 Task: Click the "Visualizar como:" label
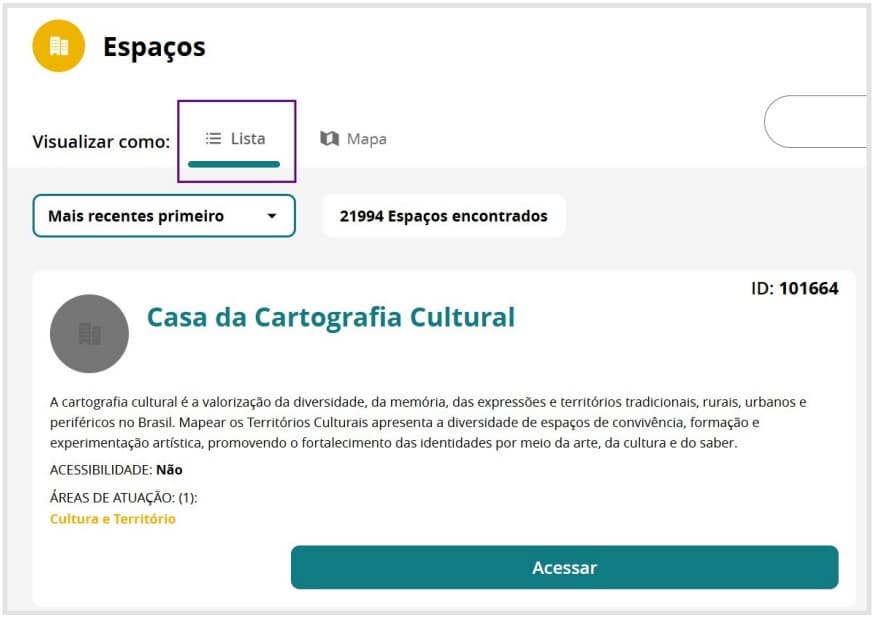pyautogui.click(x=101, y=141)
